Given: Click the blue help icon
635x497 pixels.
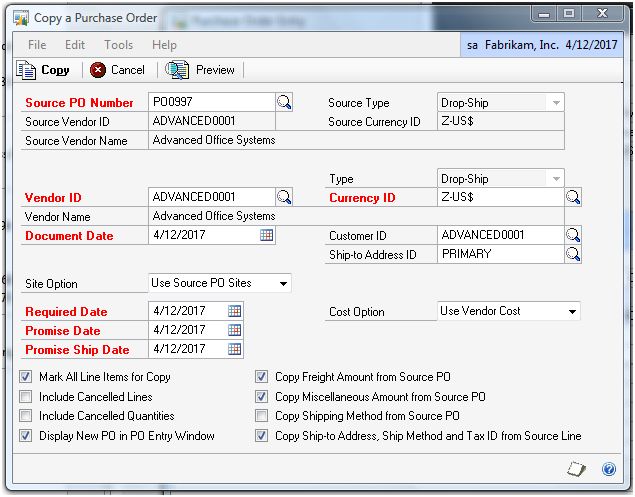Looking at the screenshot, I should 609,469.
